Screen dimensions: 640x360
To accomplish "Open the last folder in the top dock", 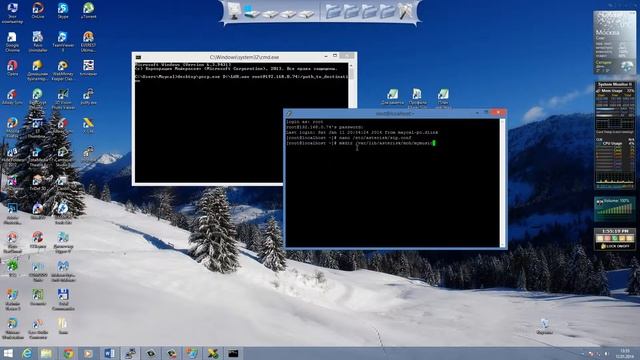I will click(x=387, y=11).
